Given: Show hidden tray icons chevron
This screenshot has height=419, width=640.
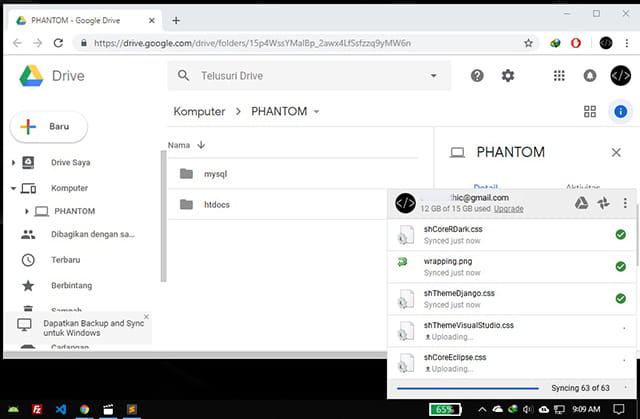Looking at the screenshot, I should pyautogui.click(x=482, y=409).
